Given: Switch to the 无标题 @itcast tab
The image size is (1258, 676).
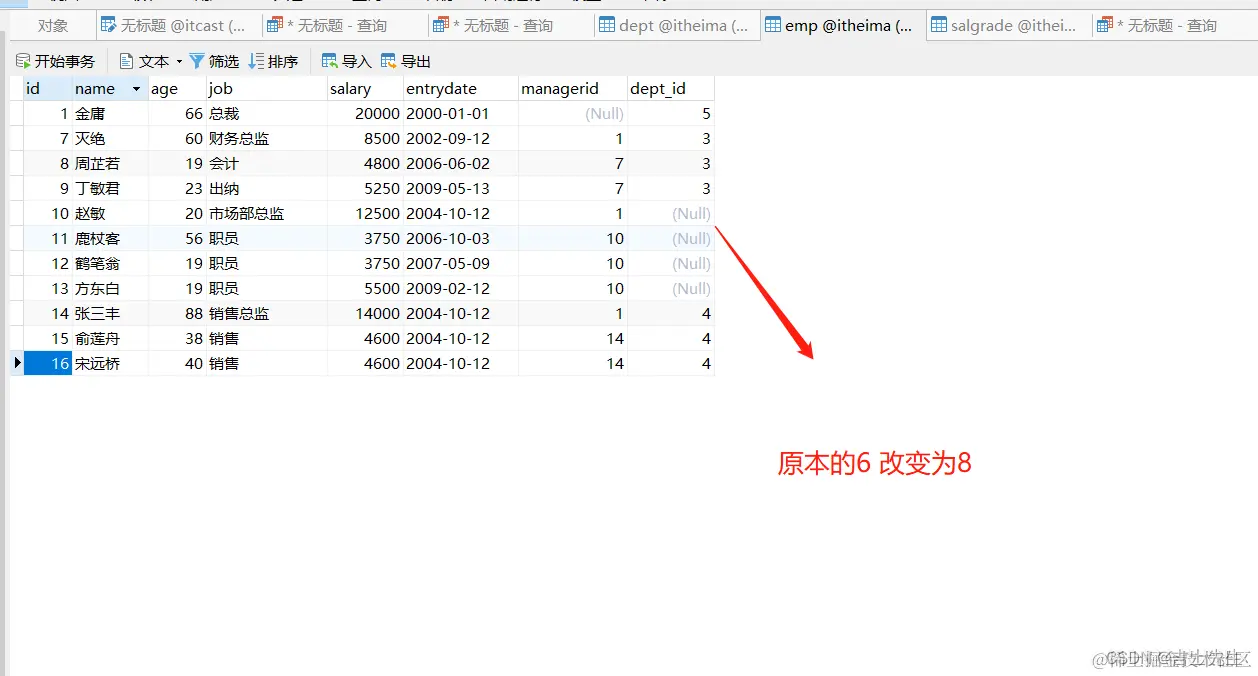Looking at the screenshot, I should pyautogui.click(x=179, y=26).
